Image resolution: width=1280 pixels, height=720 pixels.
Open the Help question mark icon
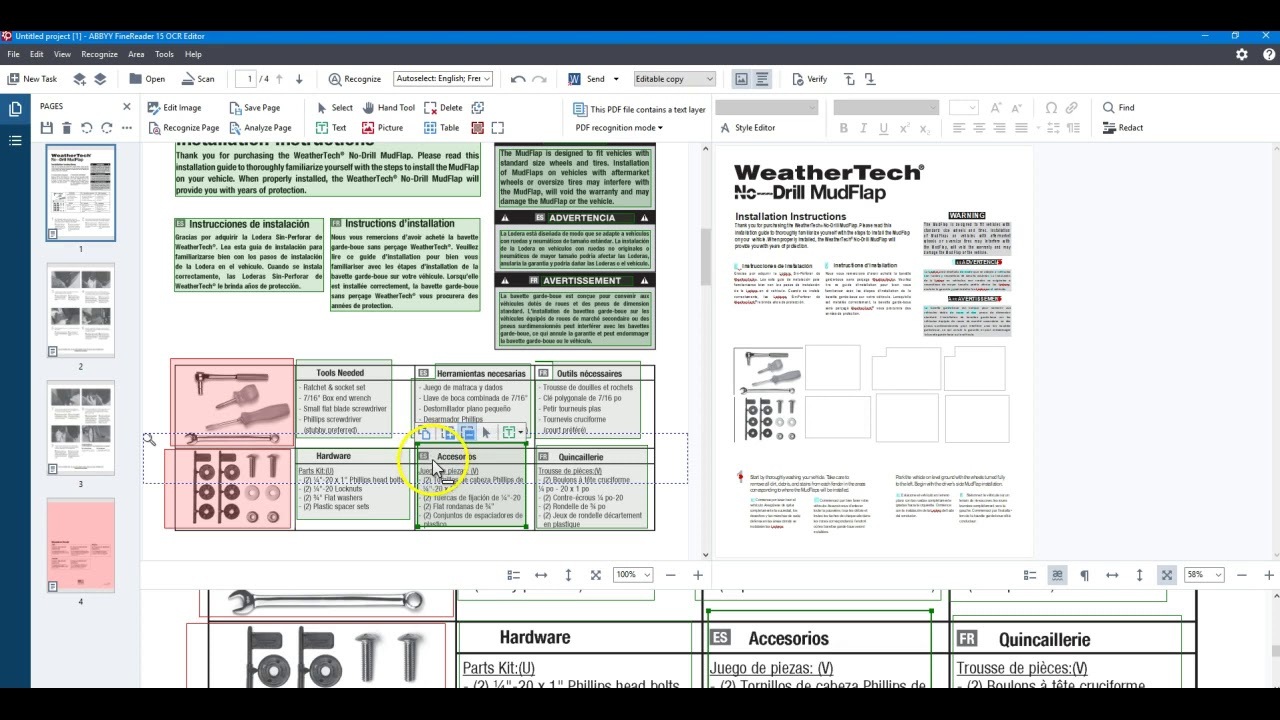pyautogui.click(x=1268, y=54)
